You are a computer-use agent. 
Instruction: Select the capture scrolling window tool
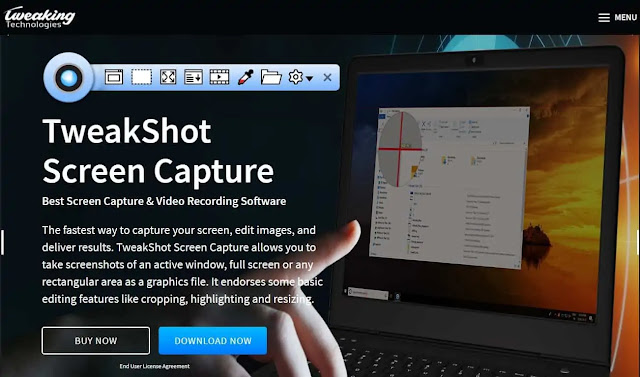[x=193, y=77]
